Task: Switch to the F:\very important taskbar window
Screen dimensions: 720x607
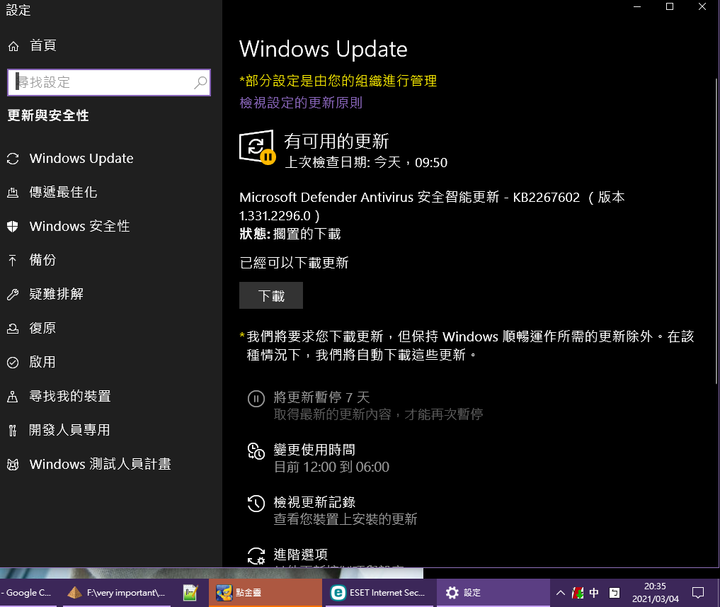Action: pyautogui.click(x=117, y=593)
